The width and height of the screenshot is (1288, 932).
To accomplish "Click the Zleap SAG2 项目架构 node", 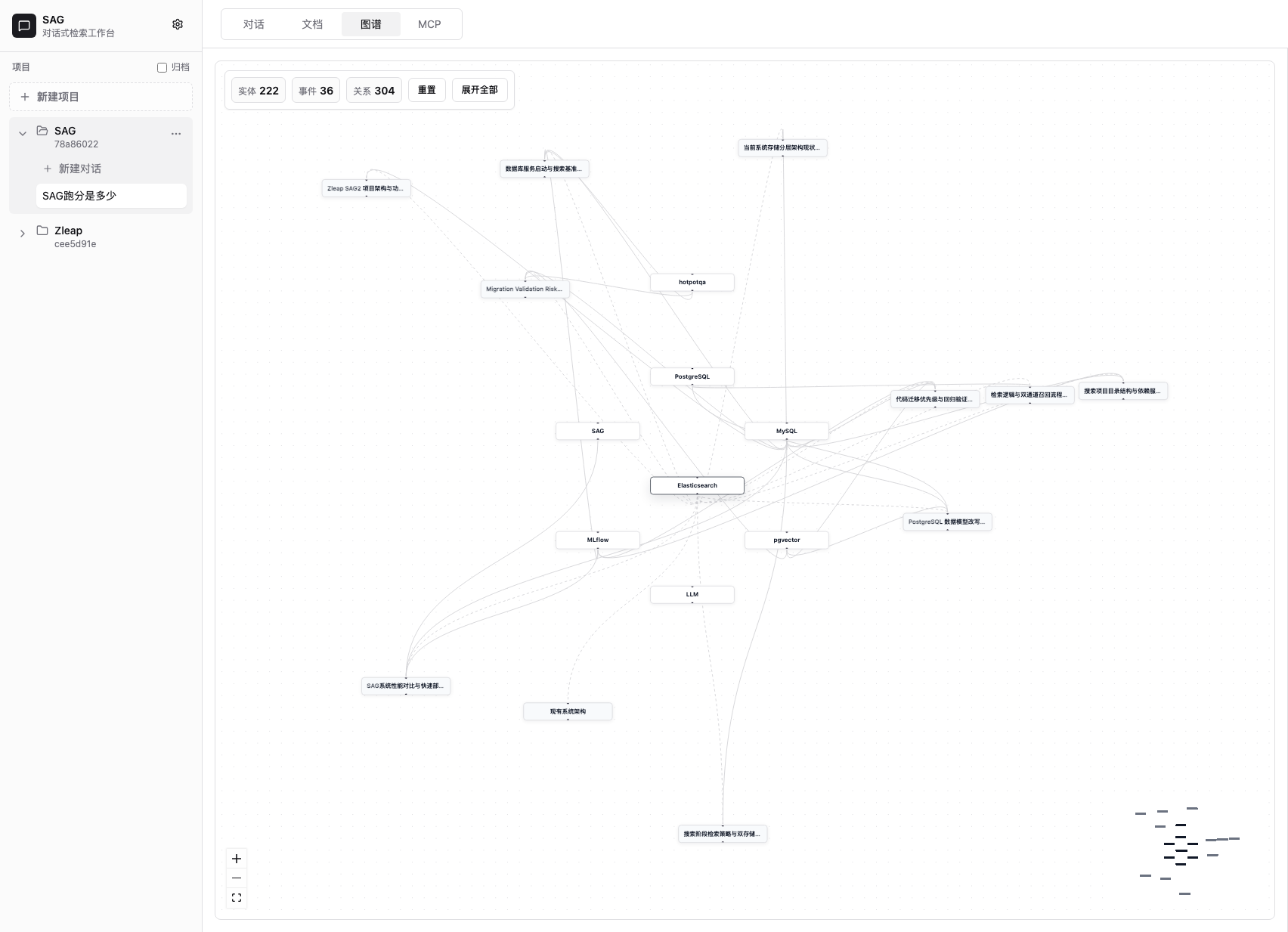I will click(x=367, y=188).
